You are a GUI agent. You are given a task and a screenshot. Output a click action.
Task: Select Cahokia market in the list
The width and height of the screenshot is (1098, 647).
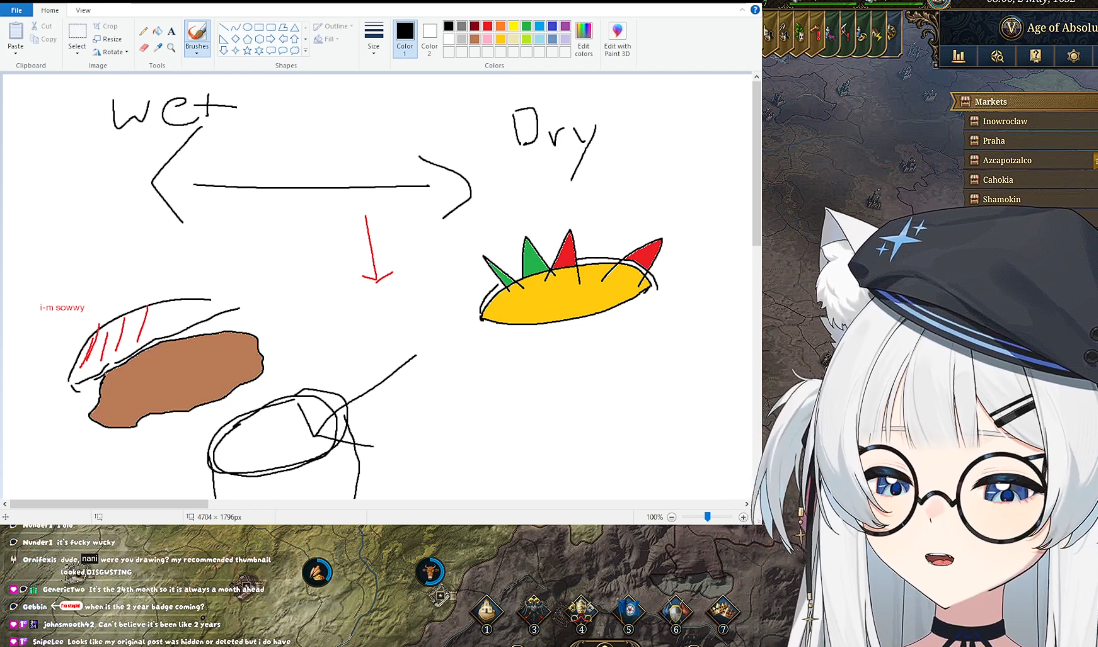tap(1032, 180)
